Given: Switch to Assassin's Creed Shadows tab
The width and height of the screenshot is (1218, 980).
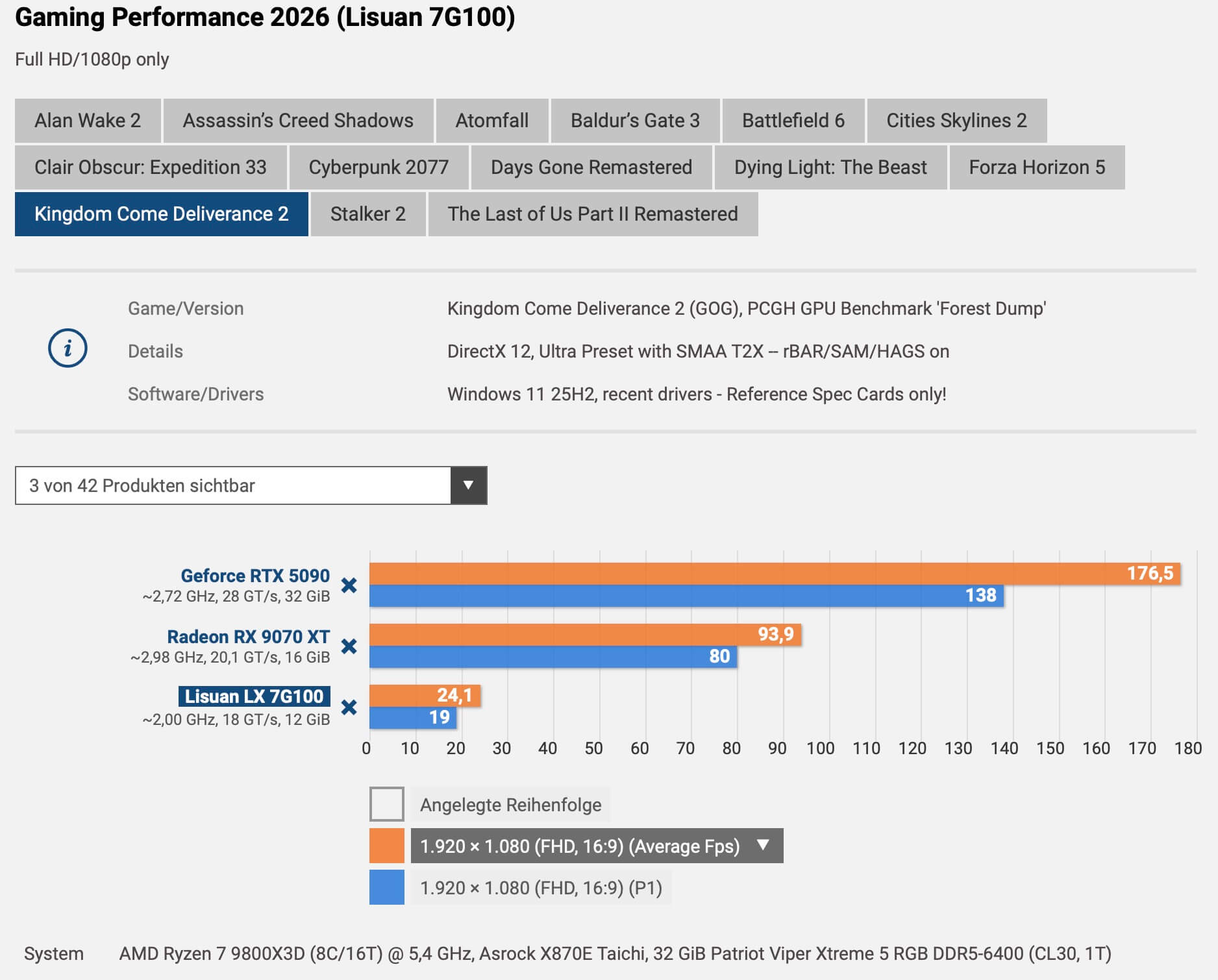Looking at the screenshot, I should [298, 121].
